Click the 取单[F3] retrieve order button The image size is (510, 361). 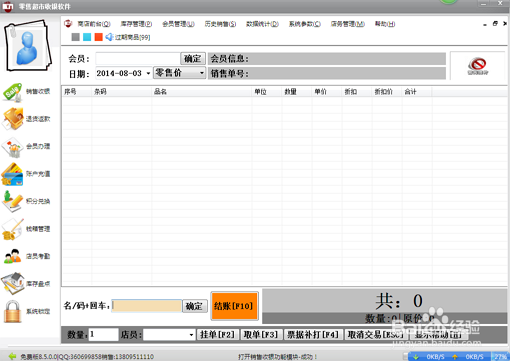(x=261, y=334)
